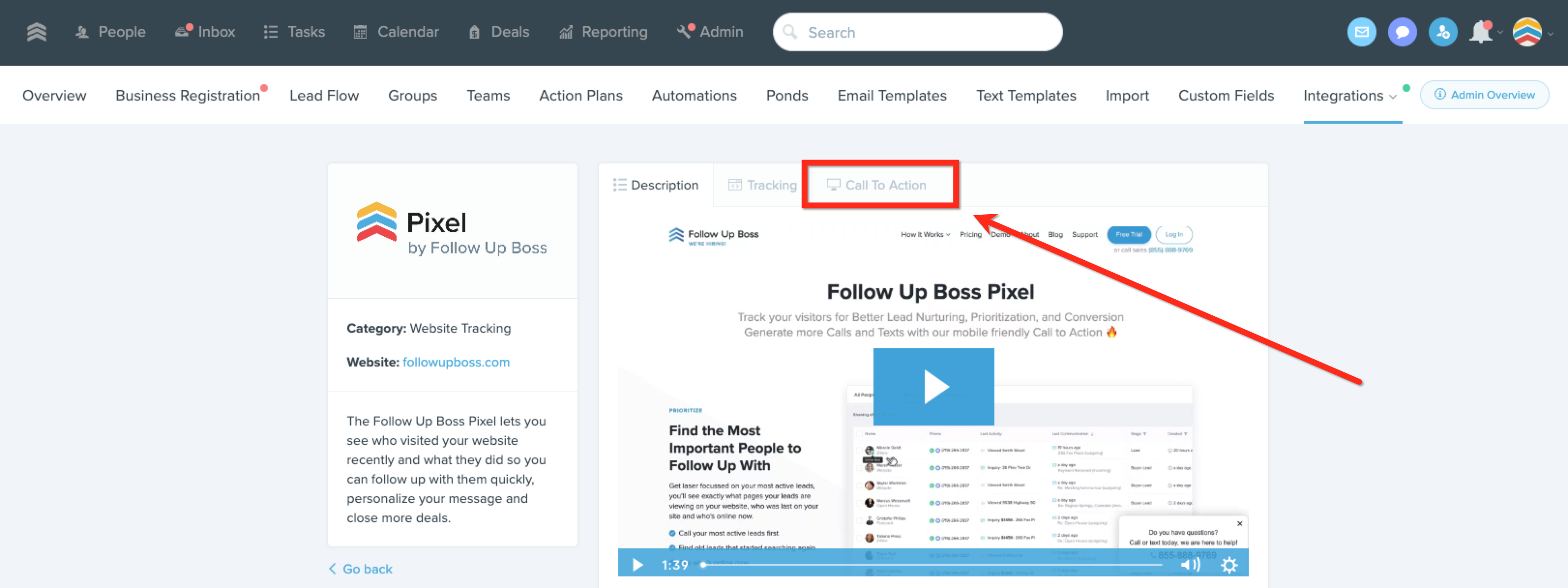The width and height of the screenshot is (1568, 588).
Task: Switch to the Tracking tab
Action: (x=762, y=185)
